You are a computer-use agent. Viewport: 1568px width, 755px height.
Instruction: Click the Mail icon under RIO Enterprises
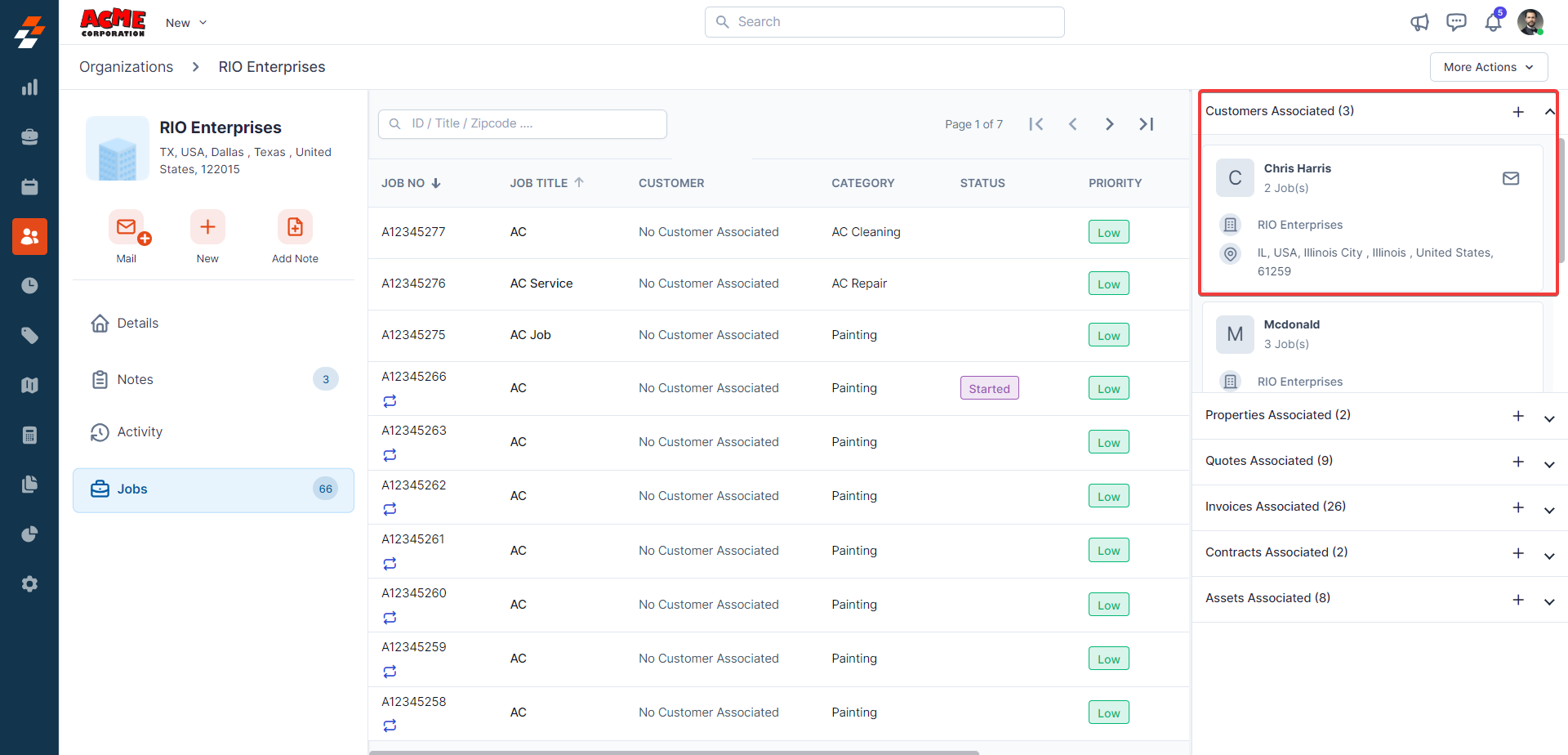127,227
